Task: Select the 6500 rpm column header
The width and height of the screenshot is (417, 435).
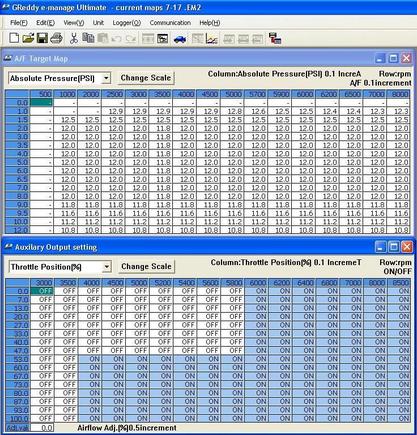Action: [351, 94]
